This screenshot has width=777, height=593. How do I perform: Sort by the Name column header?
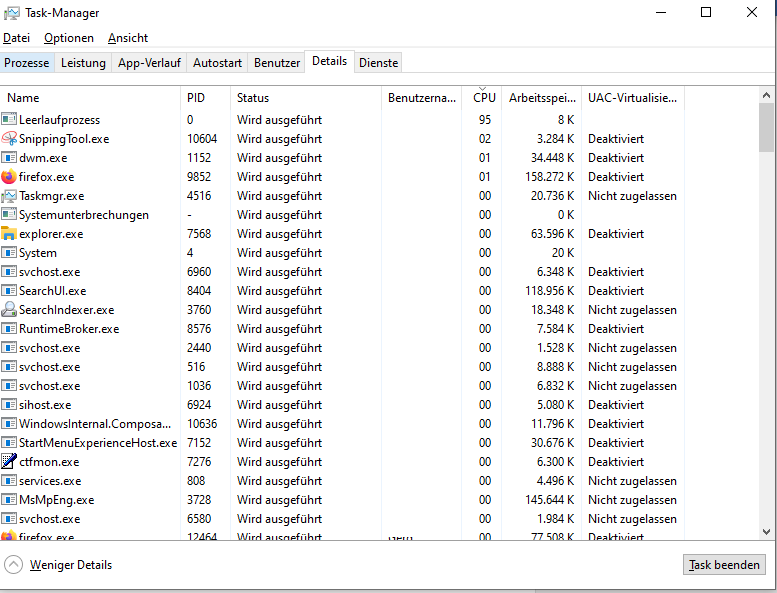[x=90, y=98]
